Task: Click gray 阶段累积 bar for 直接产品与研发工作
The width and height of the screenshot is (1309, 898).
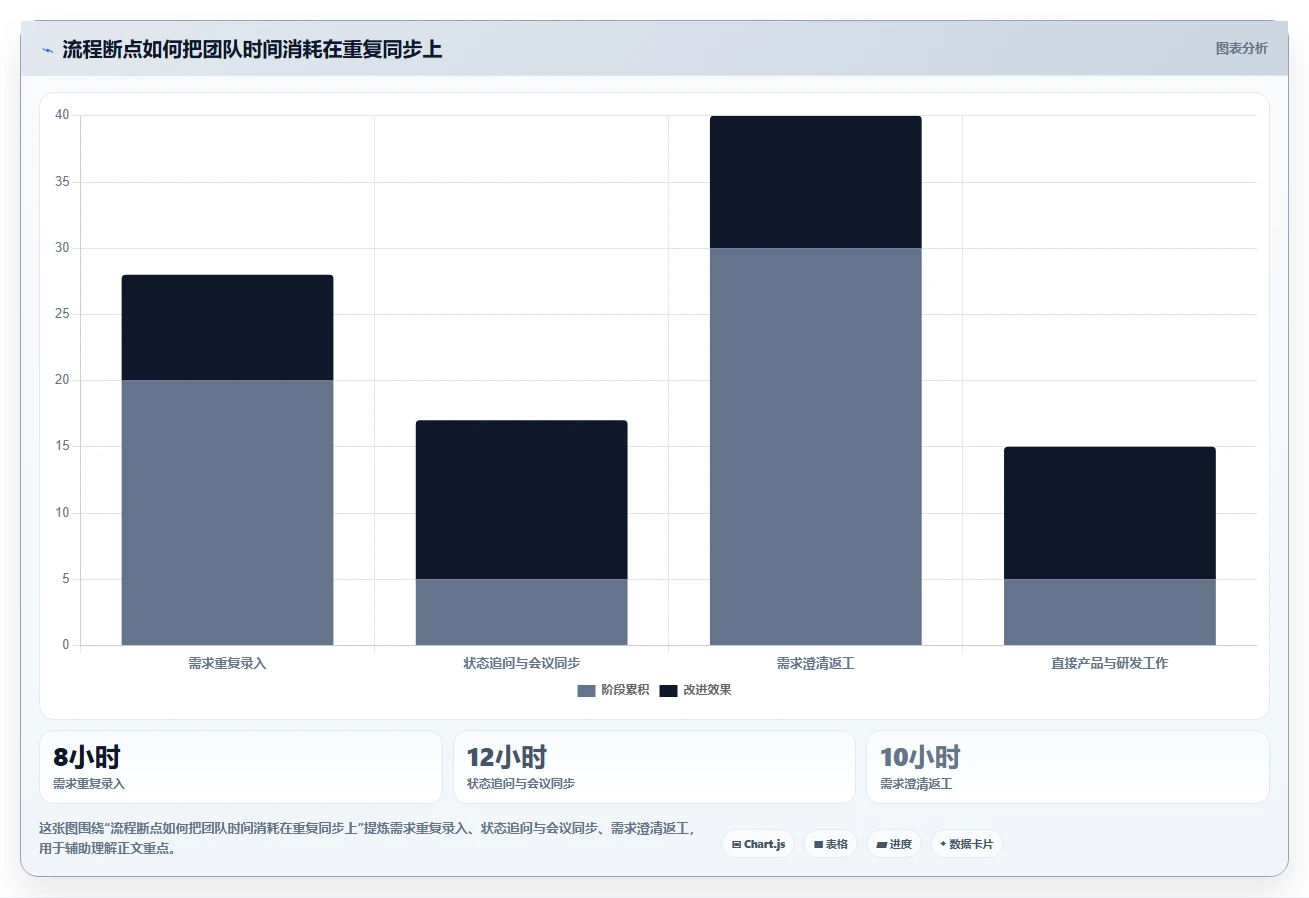Action: pos(1109,612)
